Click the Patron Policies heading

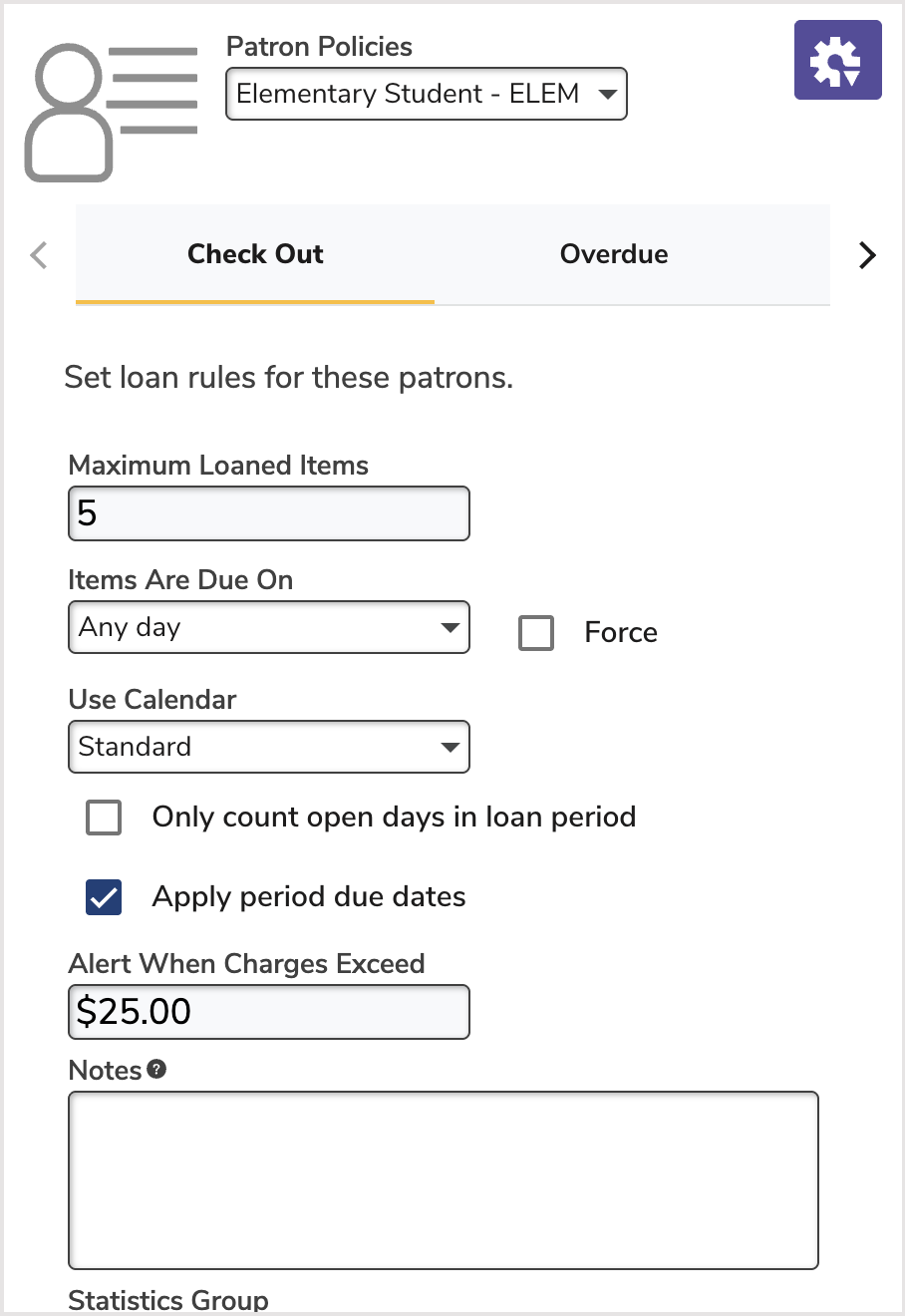coord(319,47)
